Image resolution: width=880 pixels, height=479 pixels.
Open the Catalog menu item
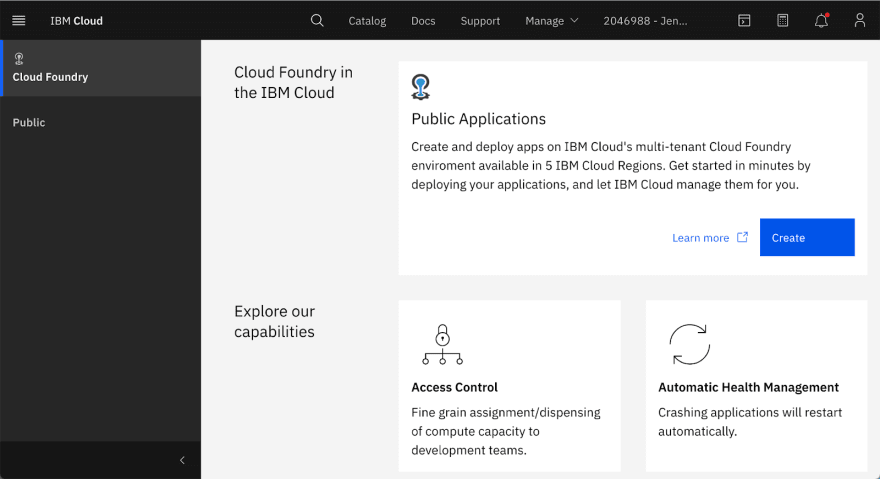[x=367, y=21]
